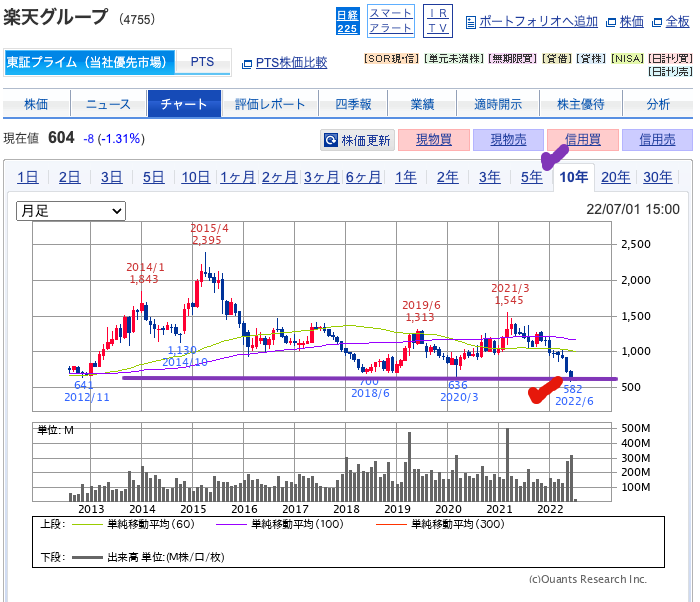The height and width of the screenshot is (602, 700).
Task: Select the PTS market tab
Action: (203, 62)
